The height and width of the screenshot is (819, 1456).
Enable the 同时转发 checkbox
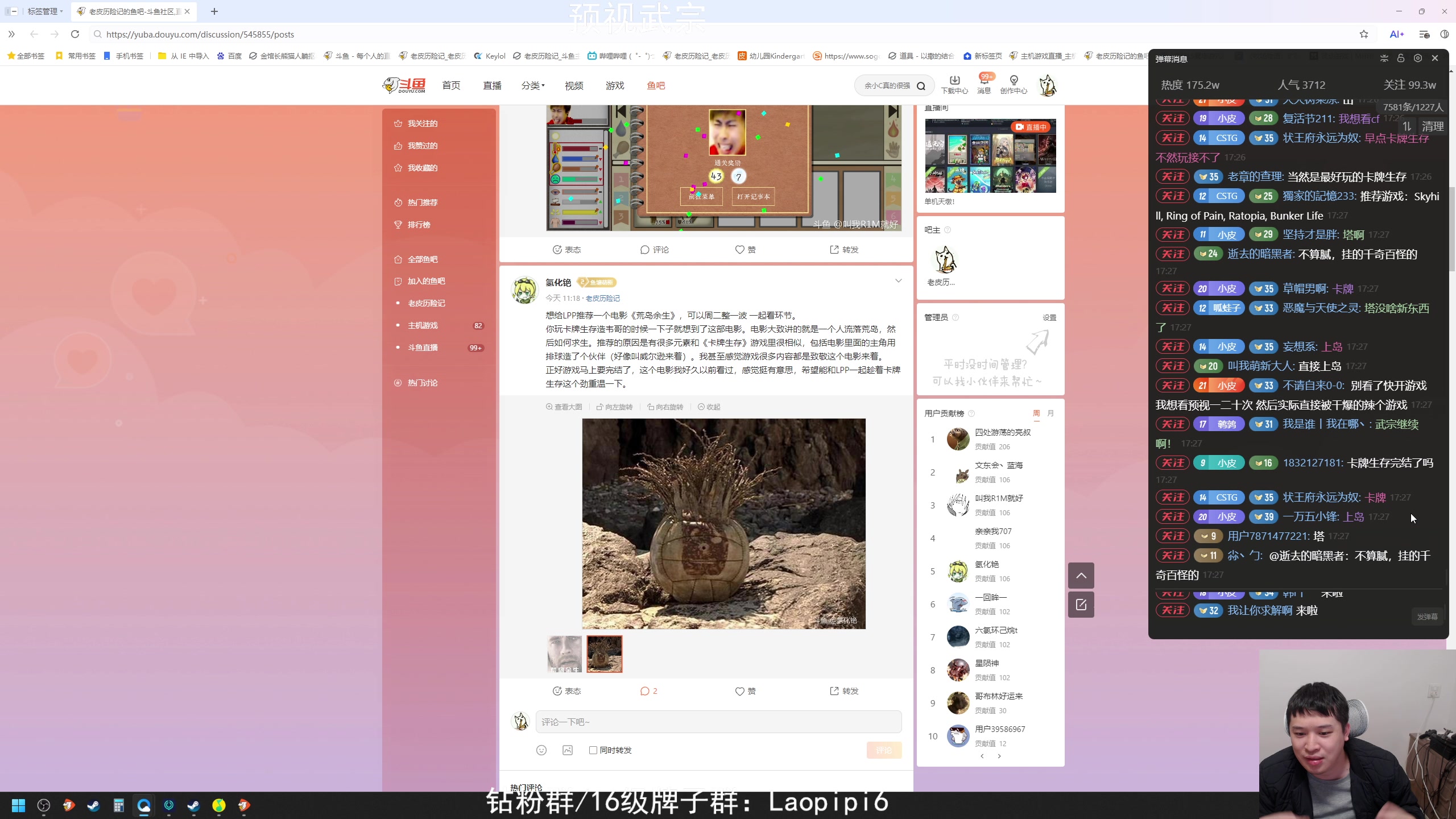coord(593,750)
